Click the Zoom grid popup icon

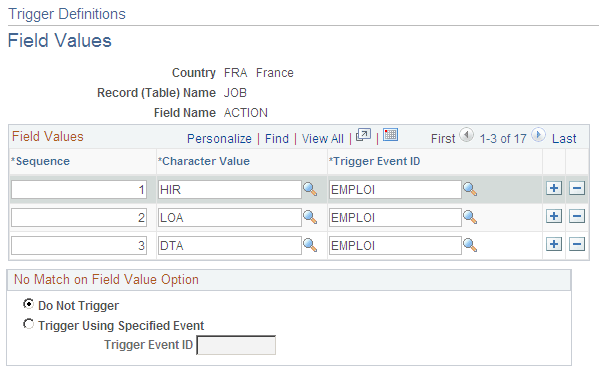pos(363,135)
